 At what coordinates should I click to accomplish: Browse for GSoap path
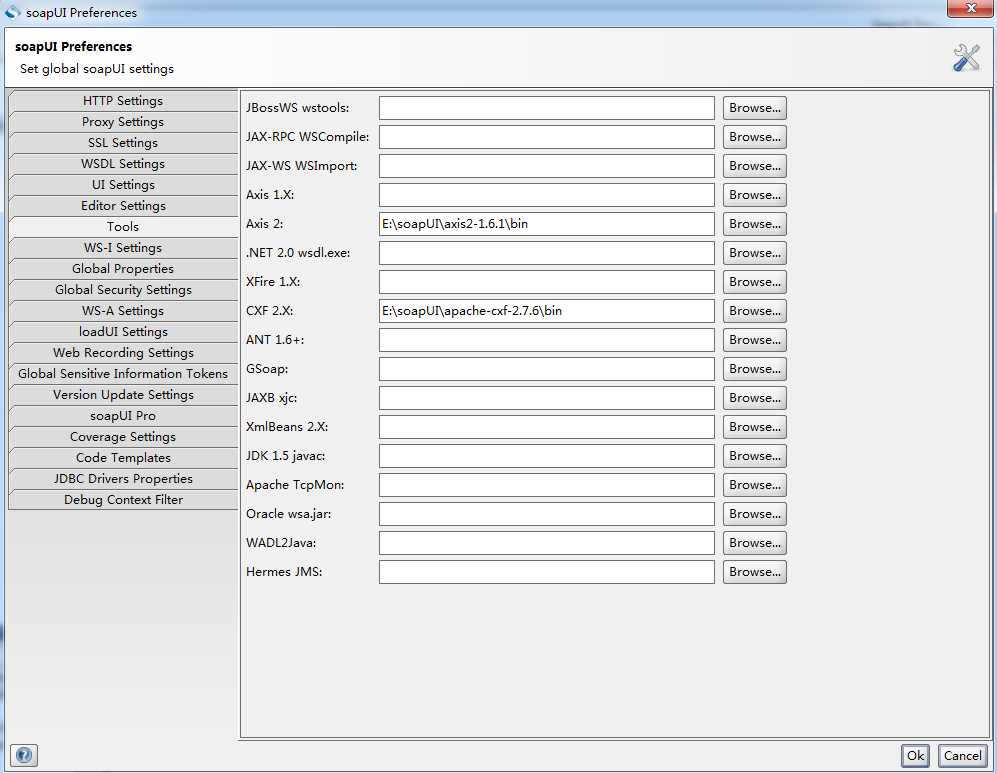(x=755, y=369)
